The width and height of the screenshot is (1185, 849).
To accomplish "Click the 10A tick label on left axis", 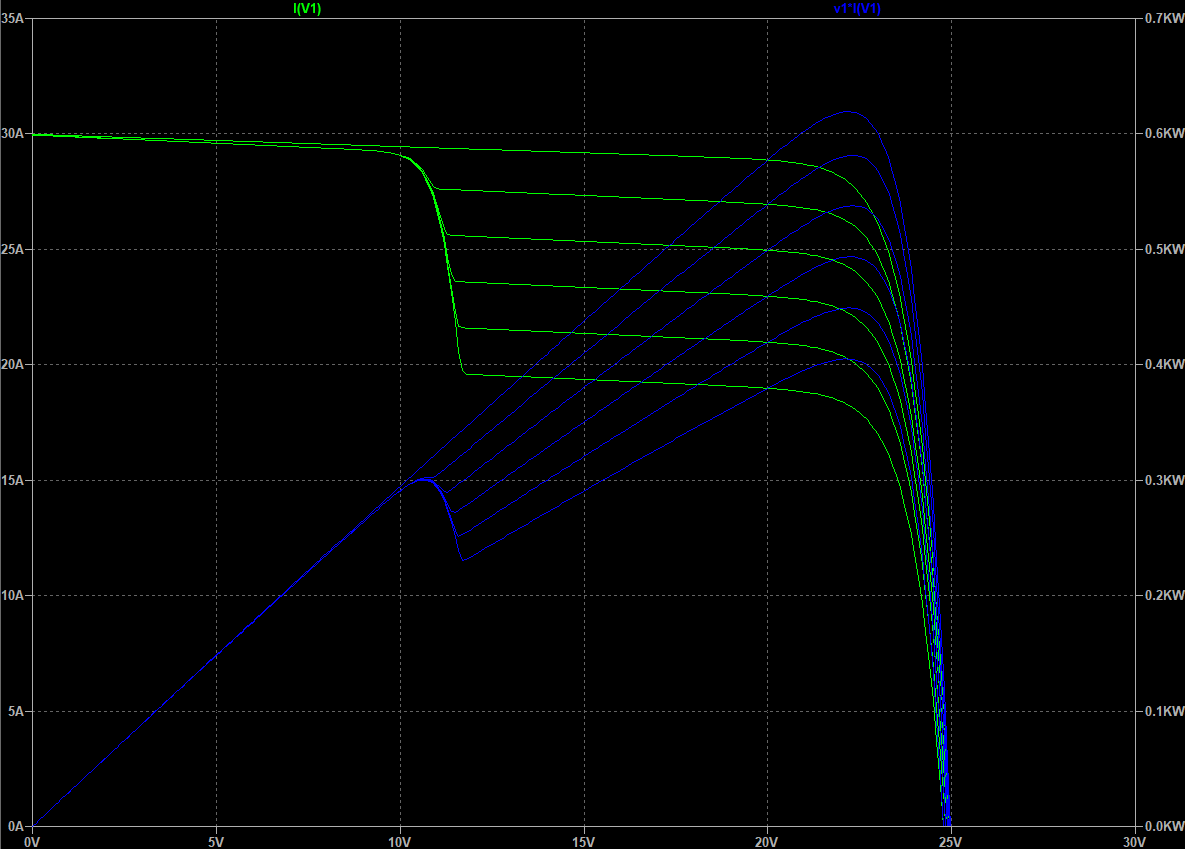I will [x=13, y=596].
